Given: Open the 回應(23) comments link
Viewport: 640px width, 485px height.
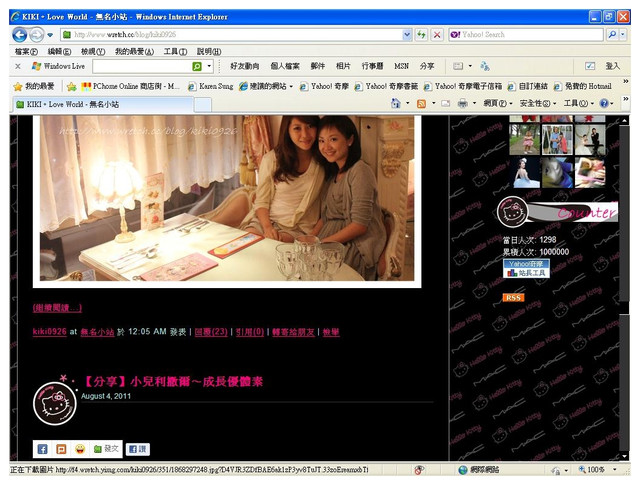Looking at the screenshot, I should [x=211, y=332].
